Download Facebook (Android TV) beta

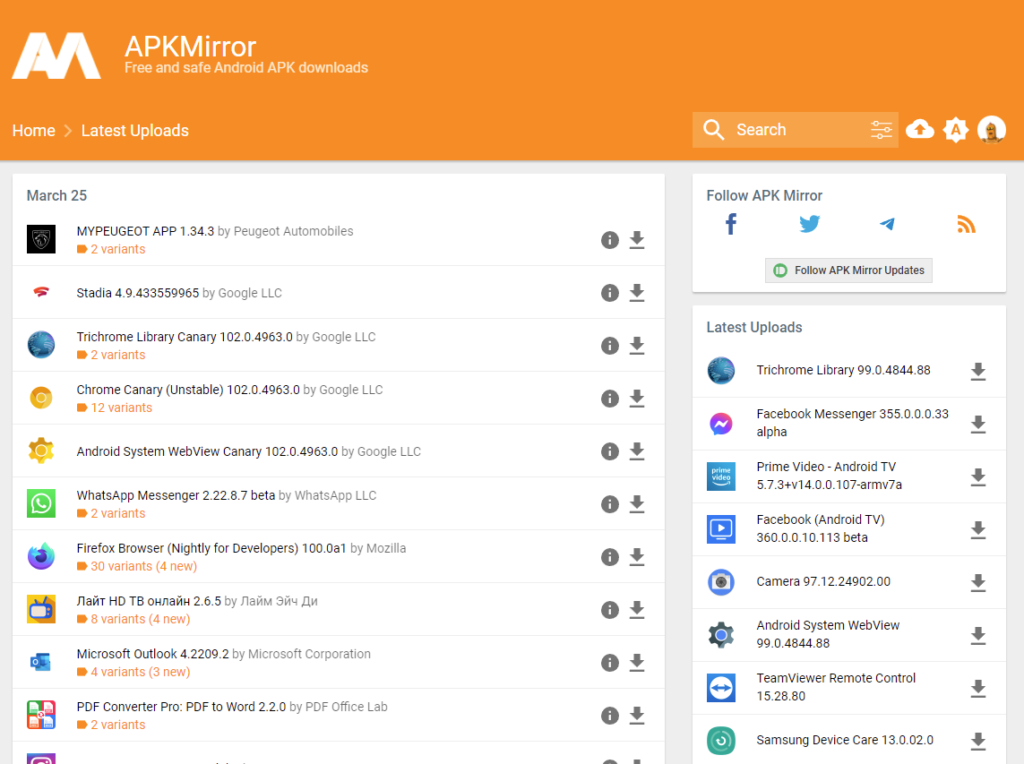point(978,530)
